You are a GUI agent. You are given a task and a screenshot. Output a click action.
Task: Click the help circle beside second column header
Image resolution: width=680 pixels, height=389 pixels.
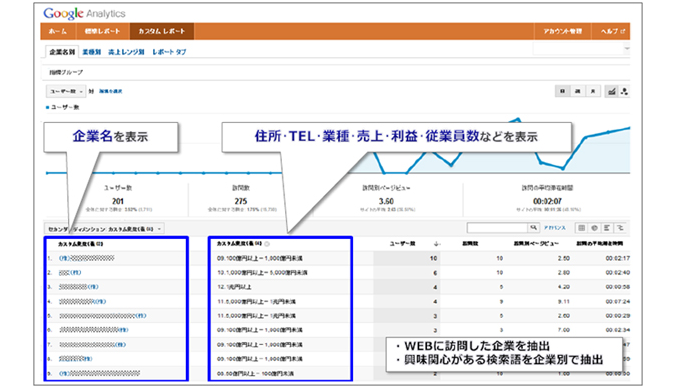(x=267, y=244)
